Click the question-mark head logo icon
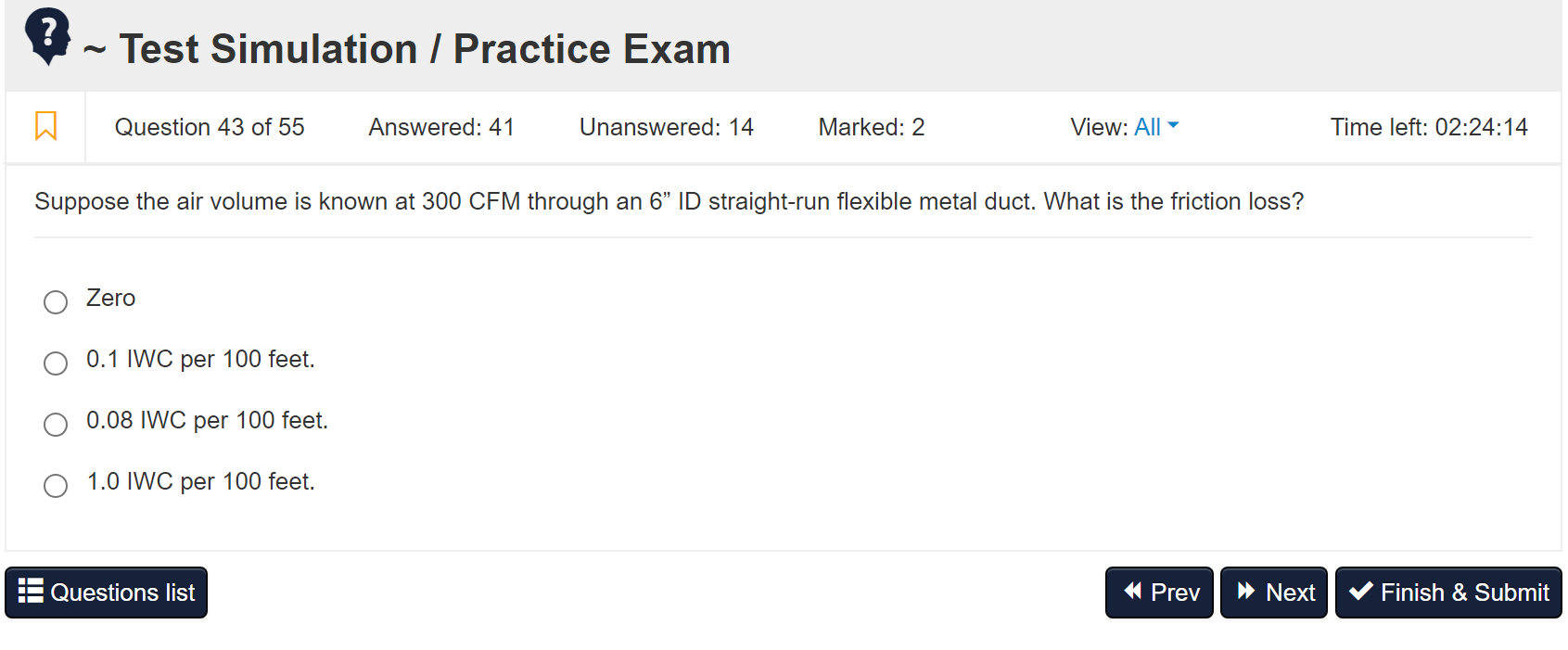This screenshot has height=650, width=1568. coord(48,36)
